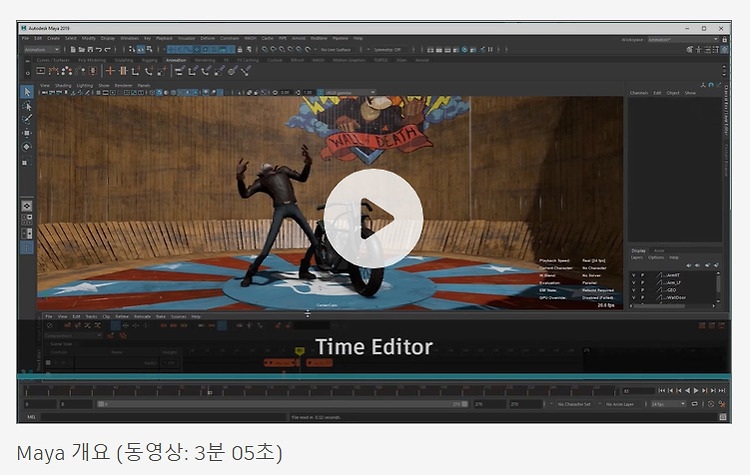Select the Display tab in Layer Editor
The height and width of the screenshot is (475, 750).
[x=639, y=251]
